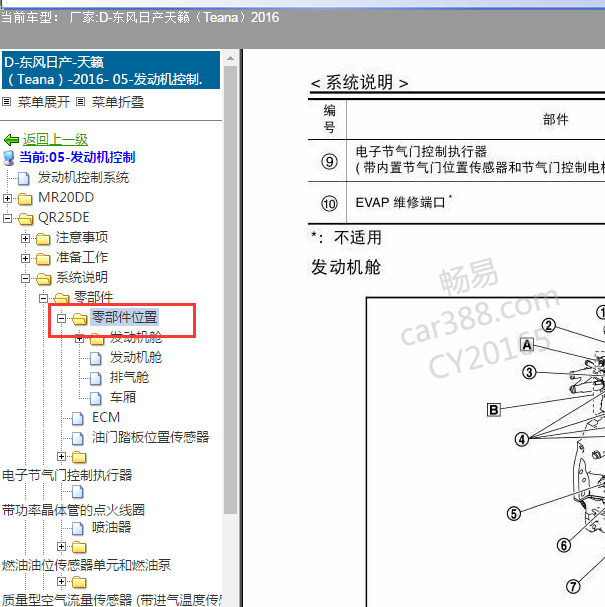Click callout B in the engine diagram

point(494,410)
